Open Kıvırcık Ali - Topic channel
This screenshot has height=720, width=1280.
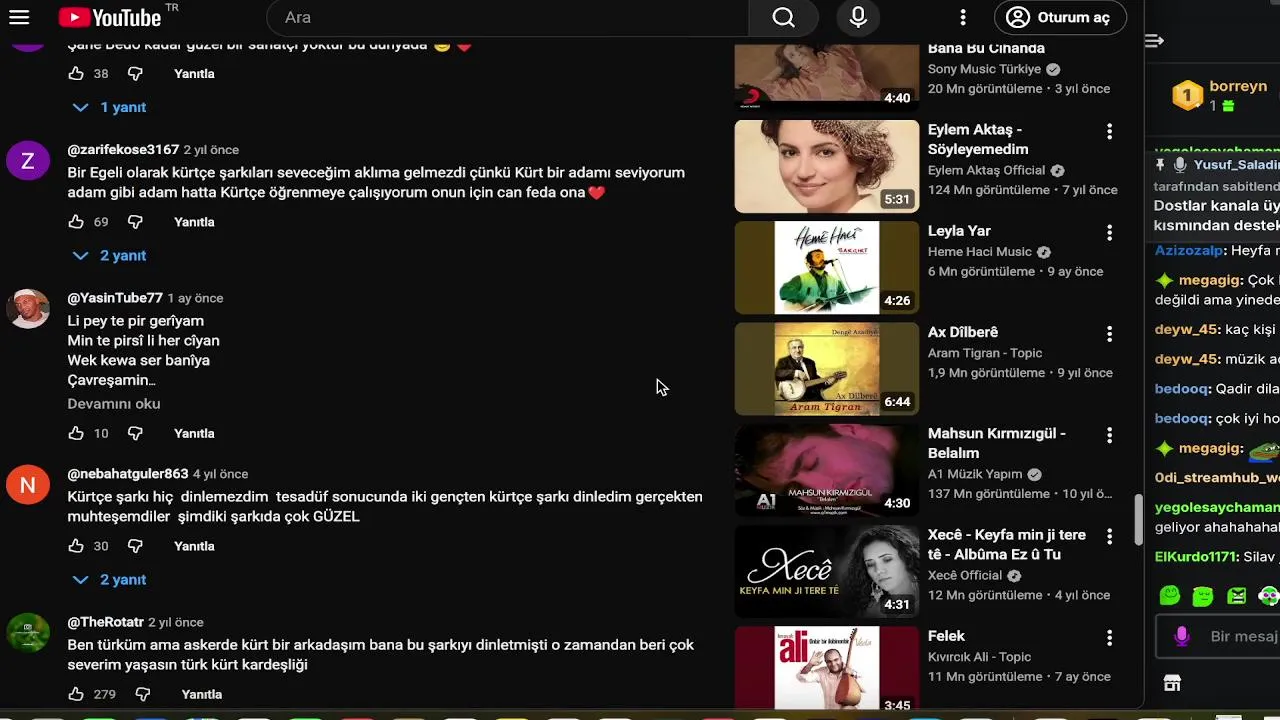pyautogui.click(x=979, y=657)
